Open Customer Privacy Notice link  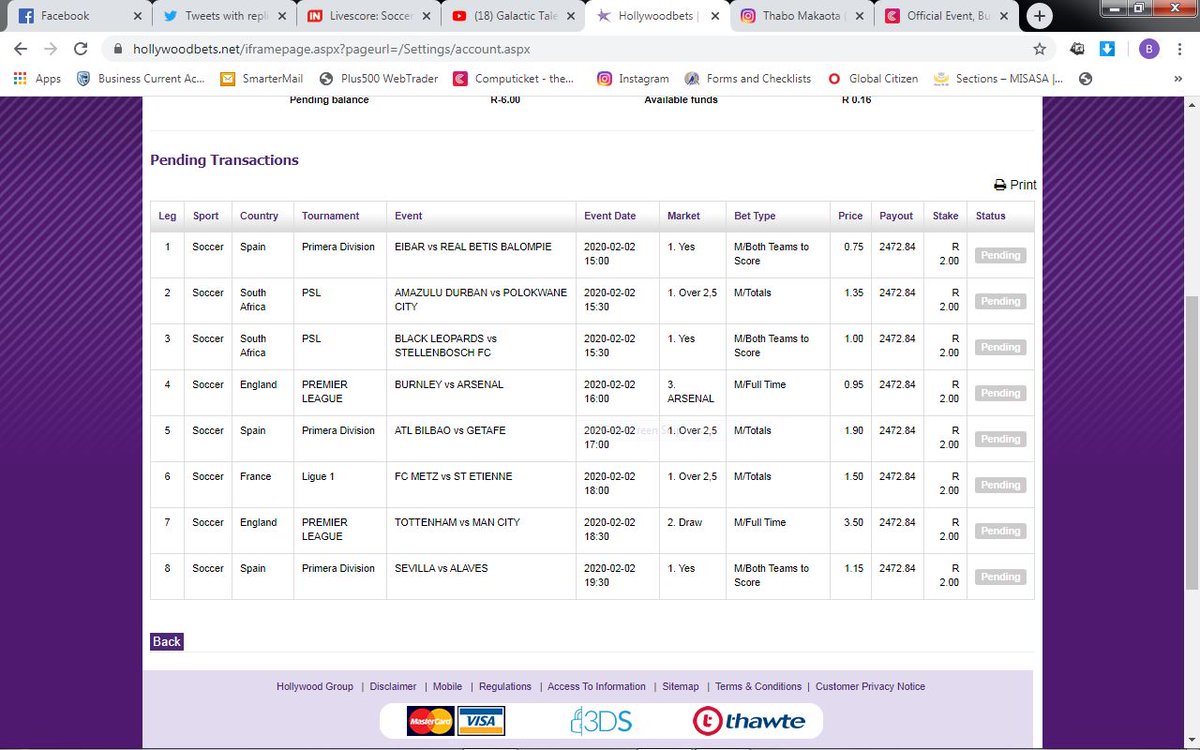(x=870, y=687)
